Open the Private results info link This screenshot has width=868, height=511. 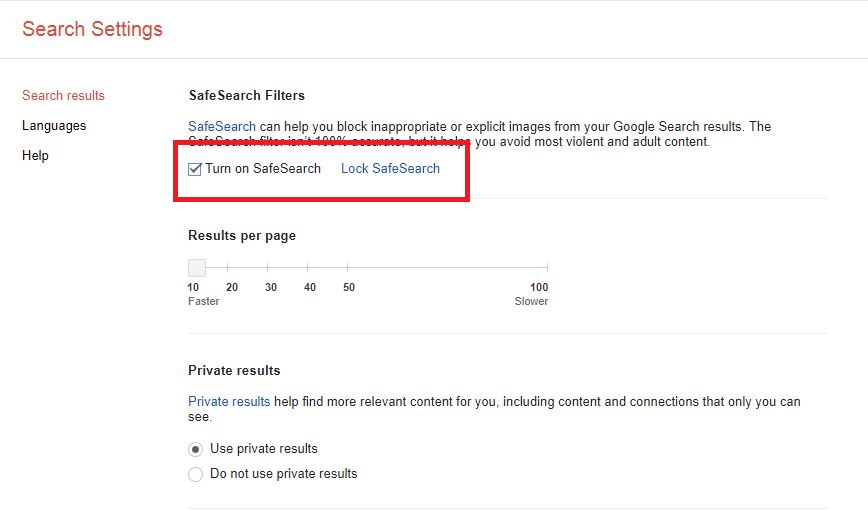tap(229, 402)
